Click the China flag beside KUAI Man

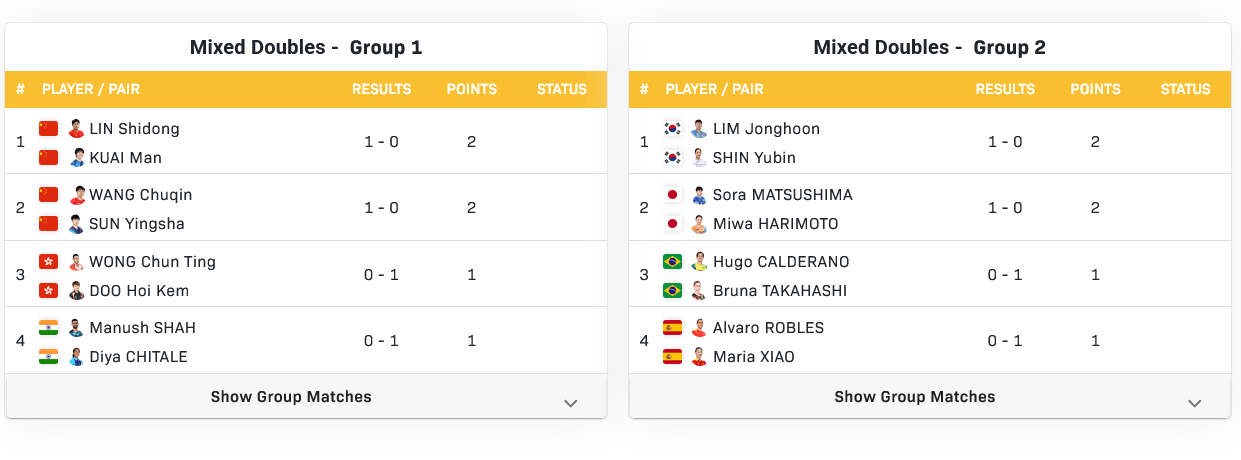click(48, 157)
